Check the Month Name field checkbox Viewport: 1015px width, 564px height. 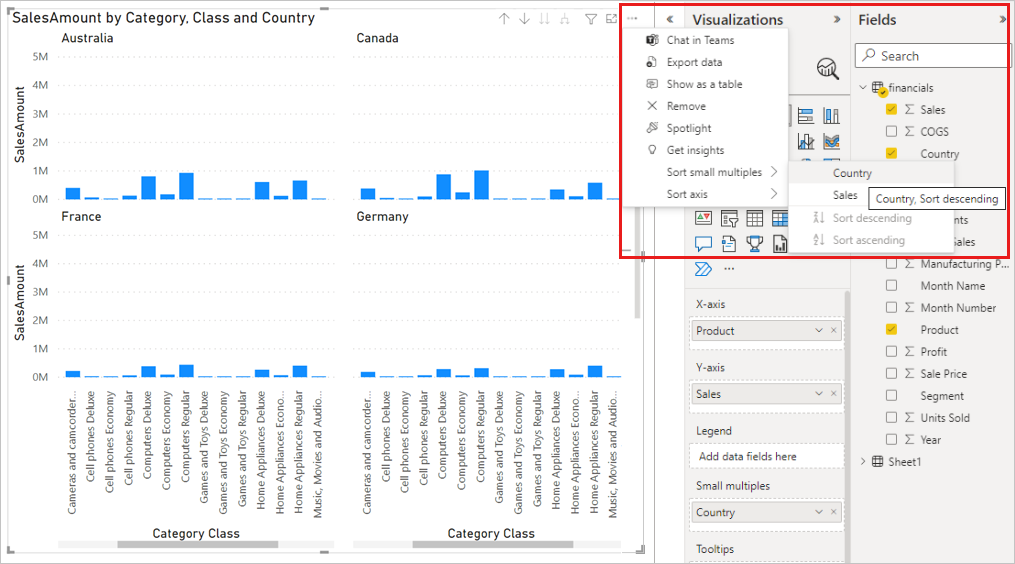(x=891, y=286)
